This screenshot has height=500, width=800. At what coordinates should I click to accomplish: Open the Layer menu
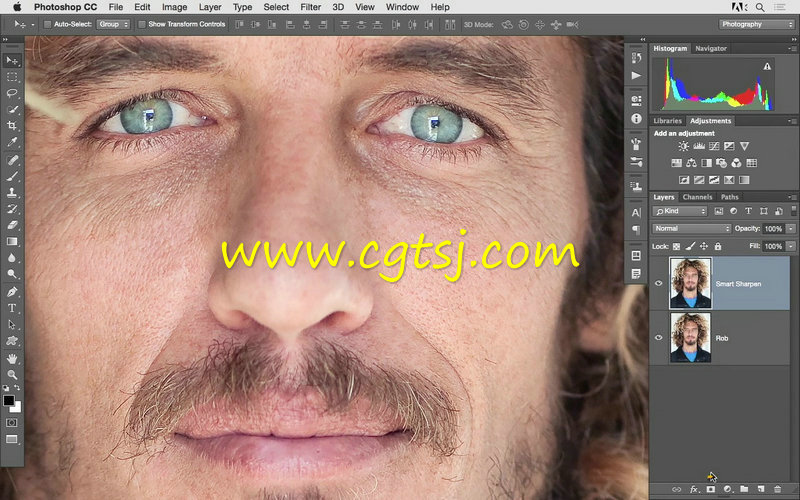pyautogui.click(x=210, y=7)
